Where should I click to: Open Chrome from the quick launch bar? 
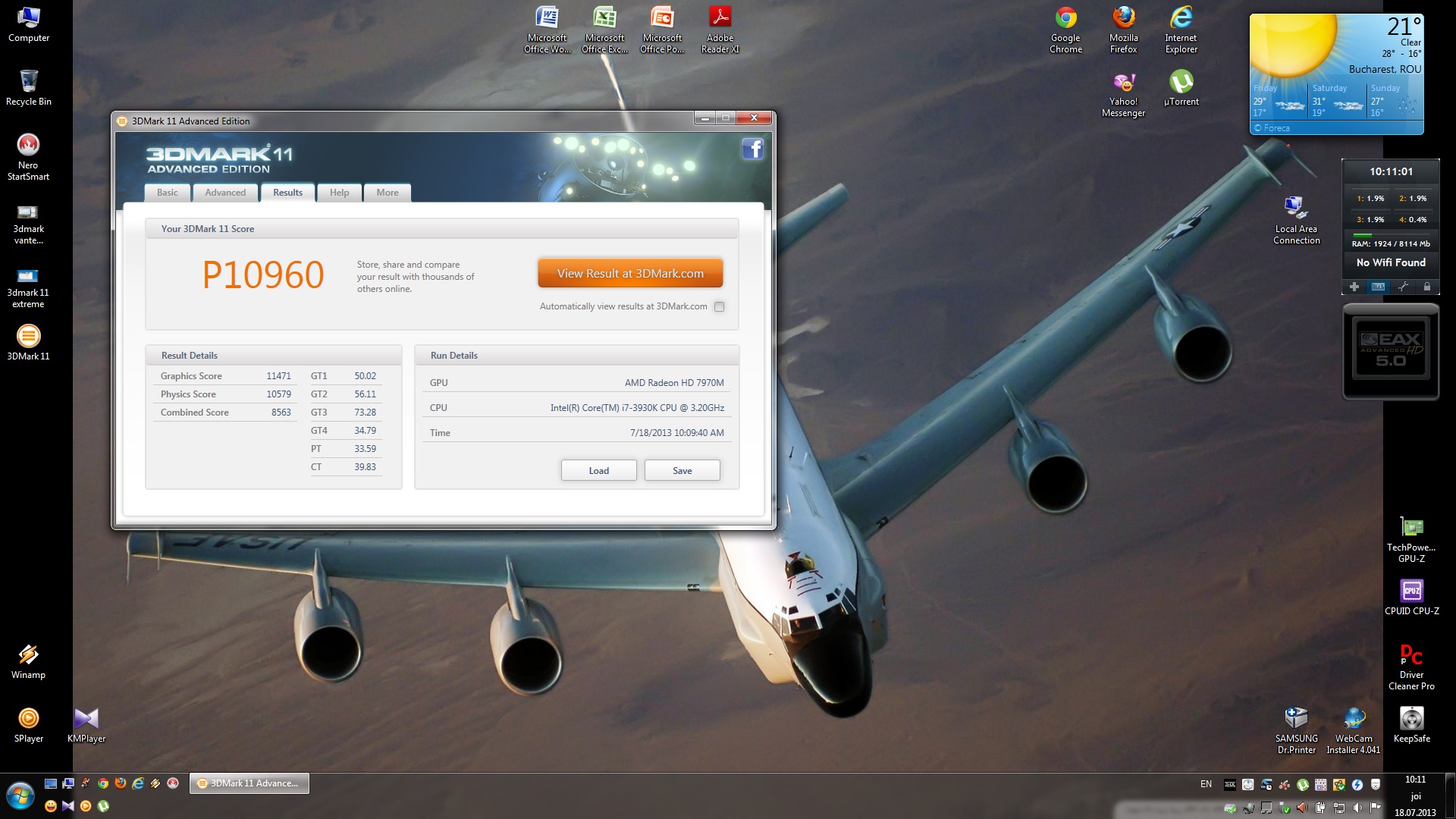click(103, 783)
